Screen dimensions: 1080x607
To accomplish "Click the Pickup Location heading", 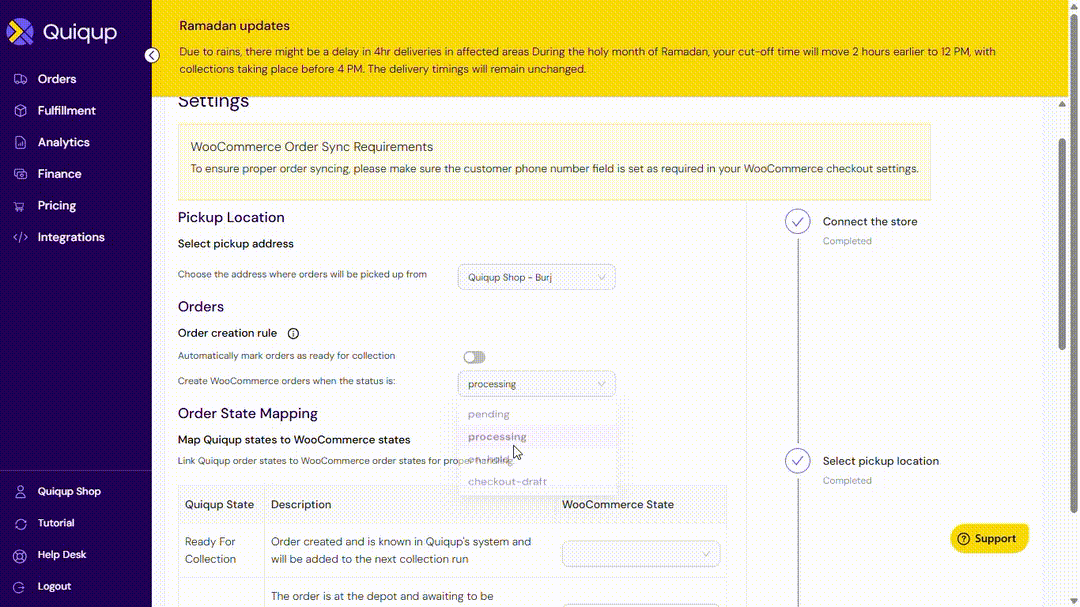I will click(x=231, y=218).
